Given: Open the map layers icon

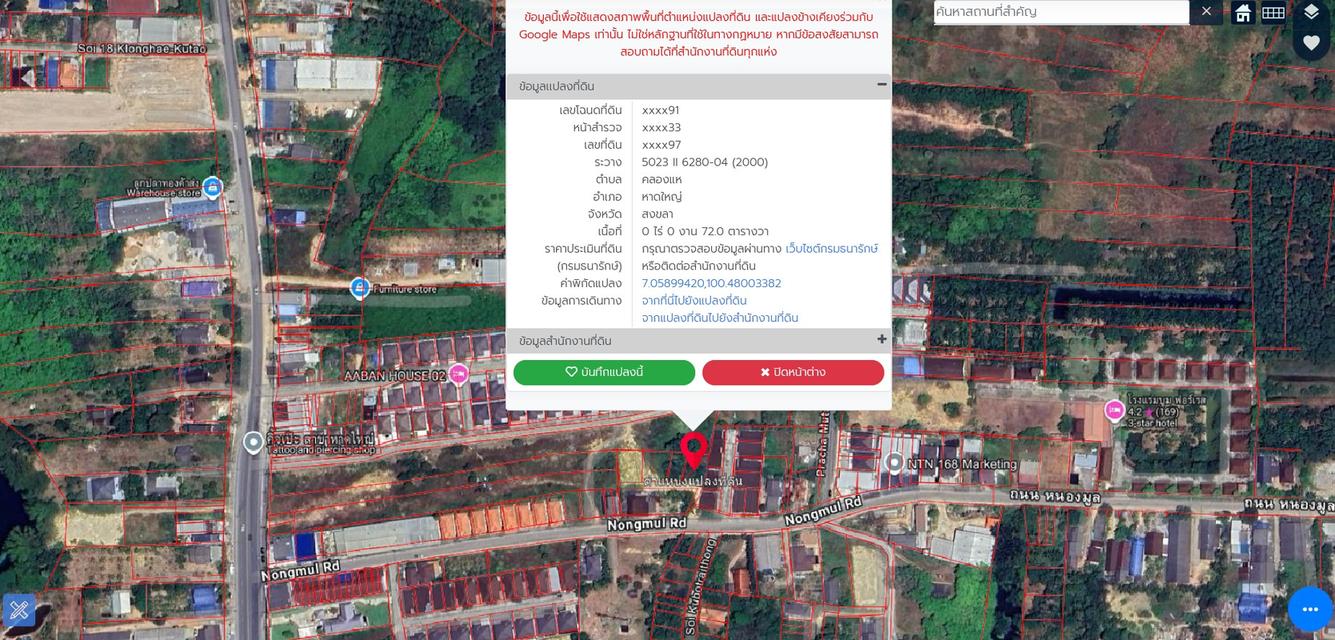Looking at the screenshot, I should 1311,12.
